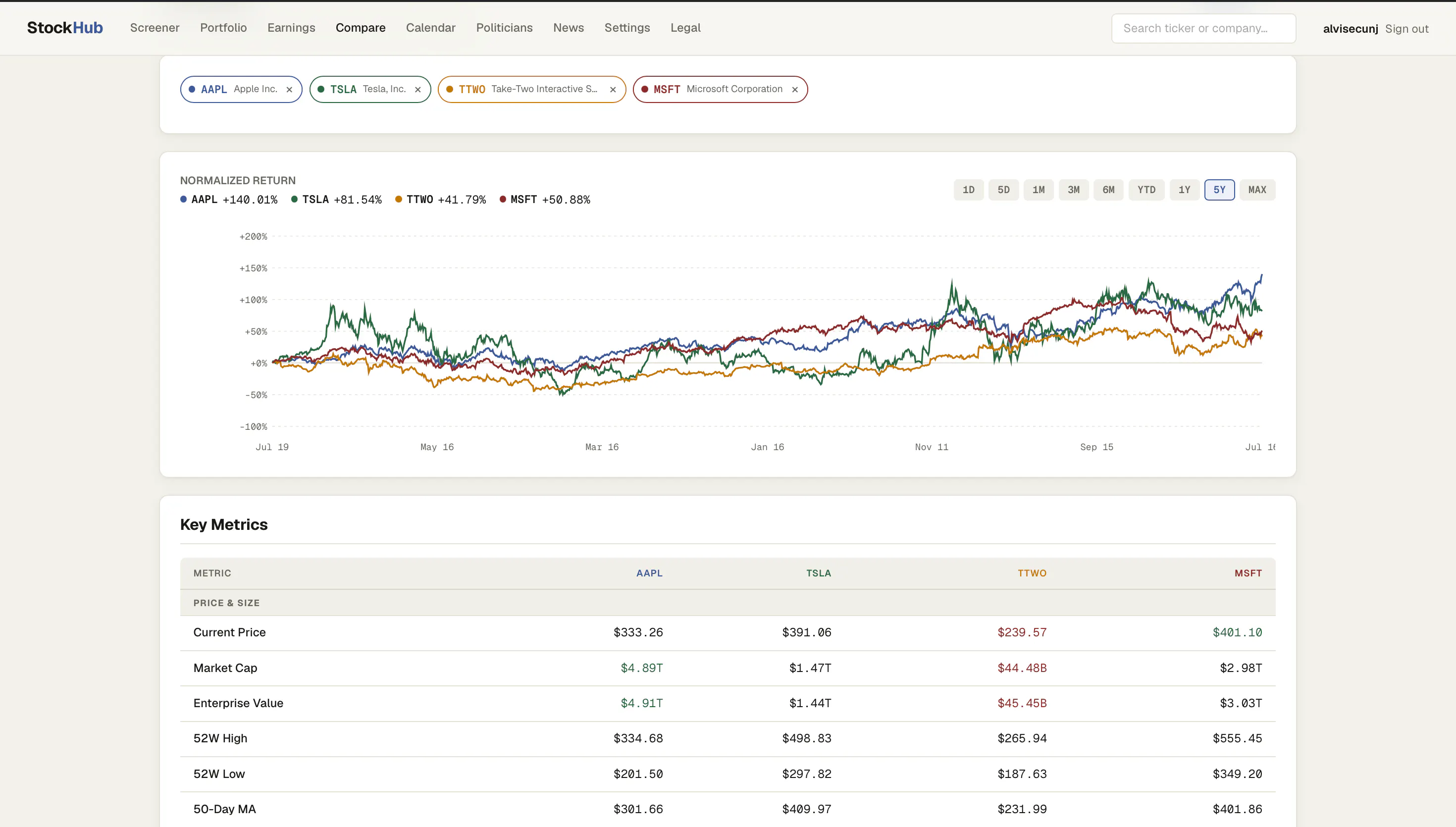Click the TSLA table column header
1456x827 pixels.
coord(818,573)
